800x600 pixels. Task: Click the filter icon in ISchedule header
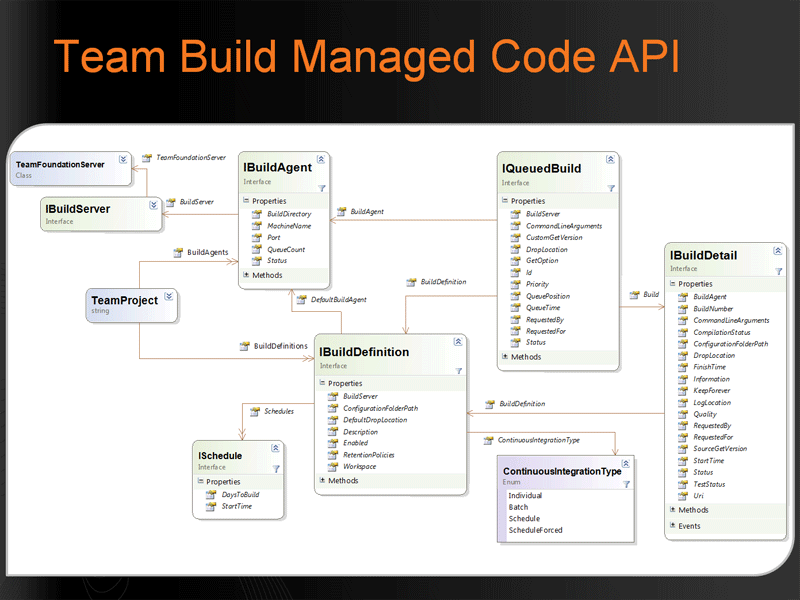point(276,469)
